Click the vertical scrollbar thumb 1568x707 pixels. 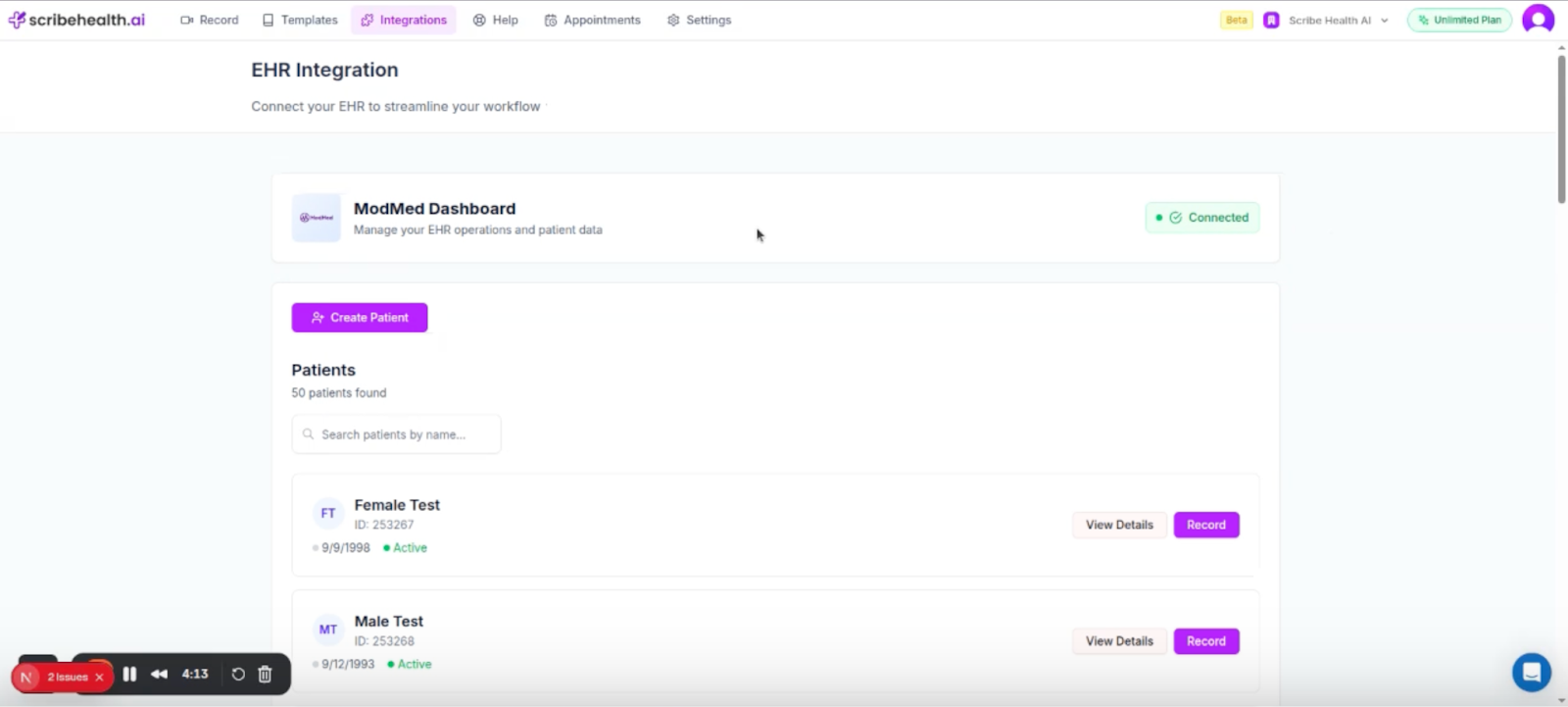click(x=1562, y=128)
